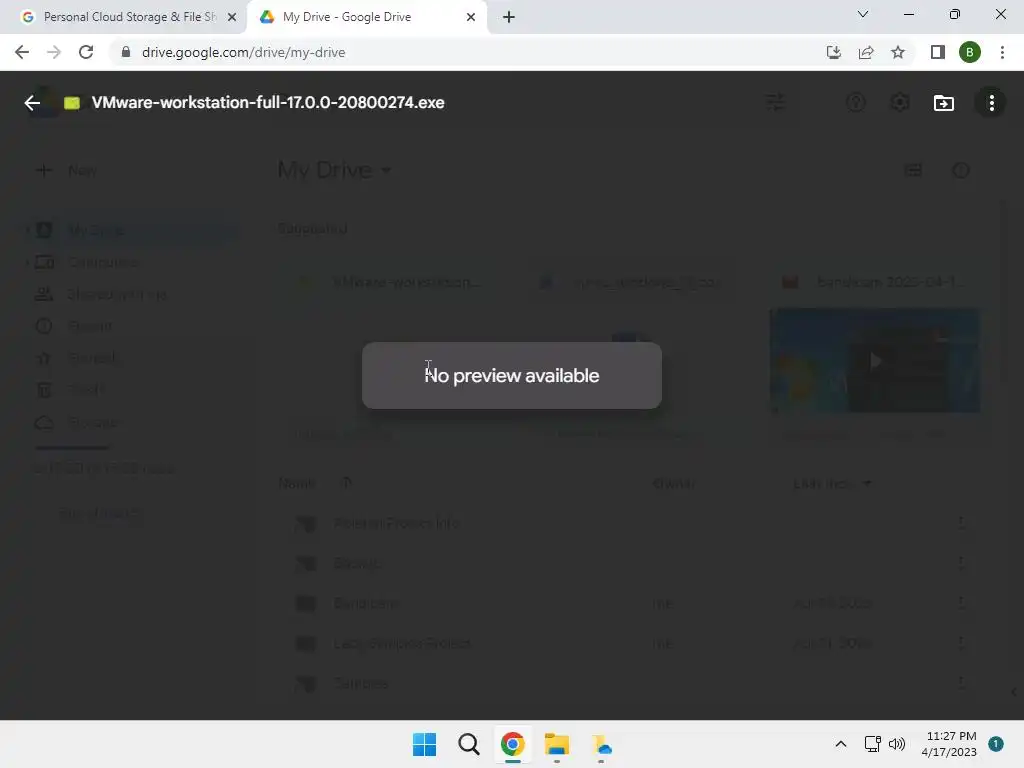Open network status in system tray

click(x=872, y=744)
